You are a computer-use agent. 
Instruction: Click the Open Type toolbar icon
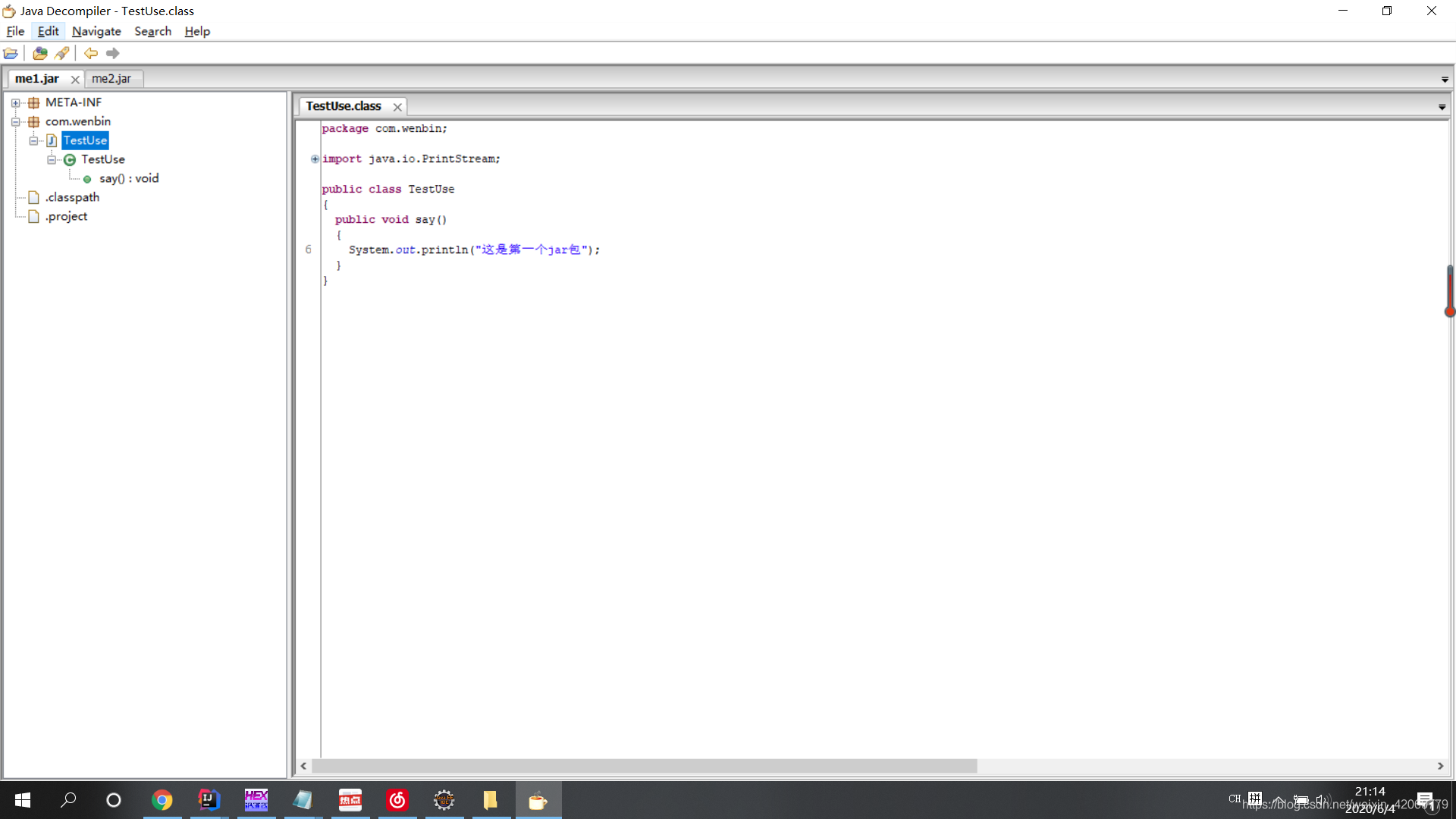point(39,53)
